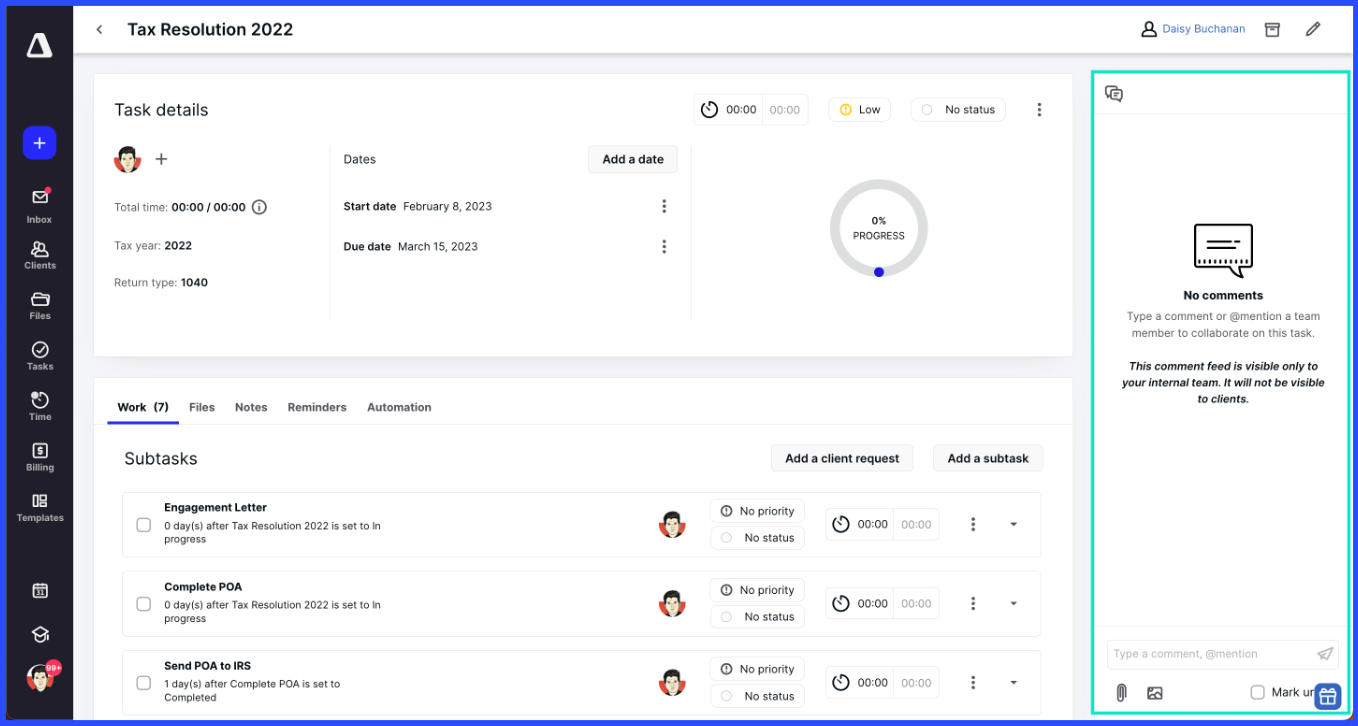Select the Clients sidebar icon
The height and width of the screenshot is (726, 1358).
[39, 253]
